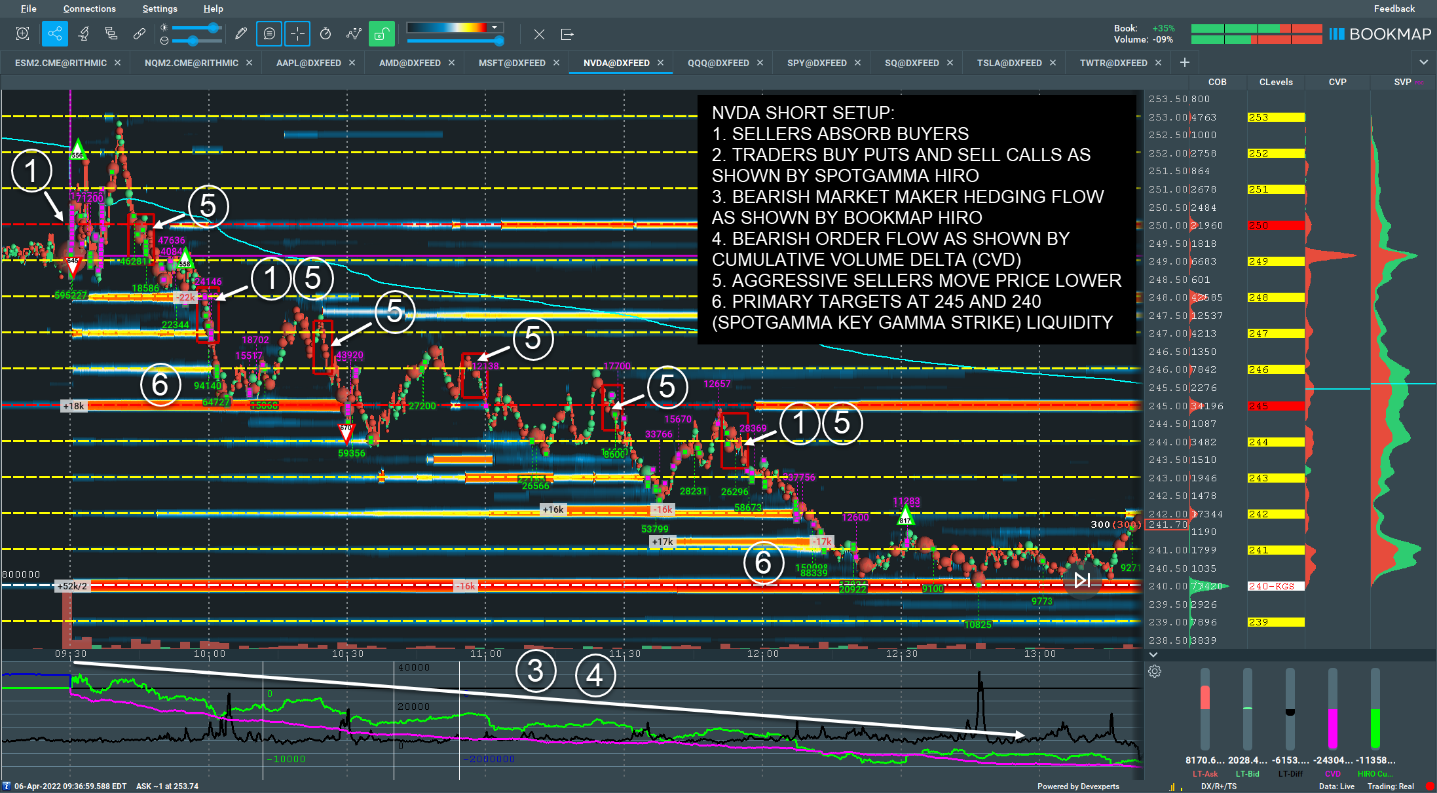The width and height of the screenshot is (1437, 793).
Task: Click the exit-arrow detach icon in toolbar
Action: pos(567,34)
